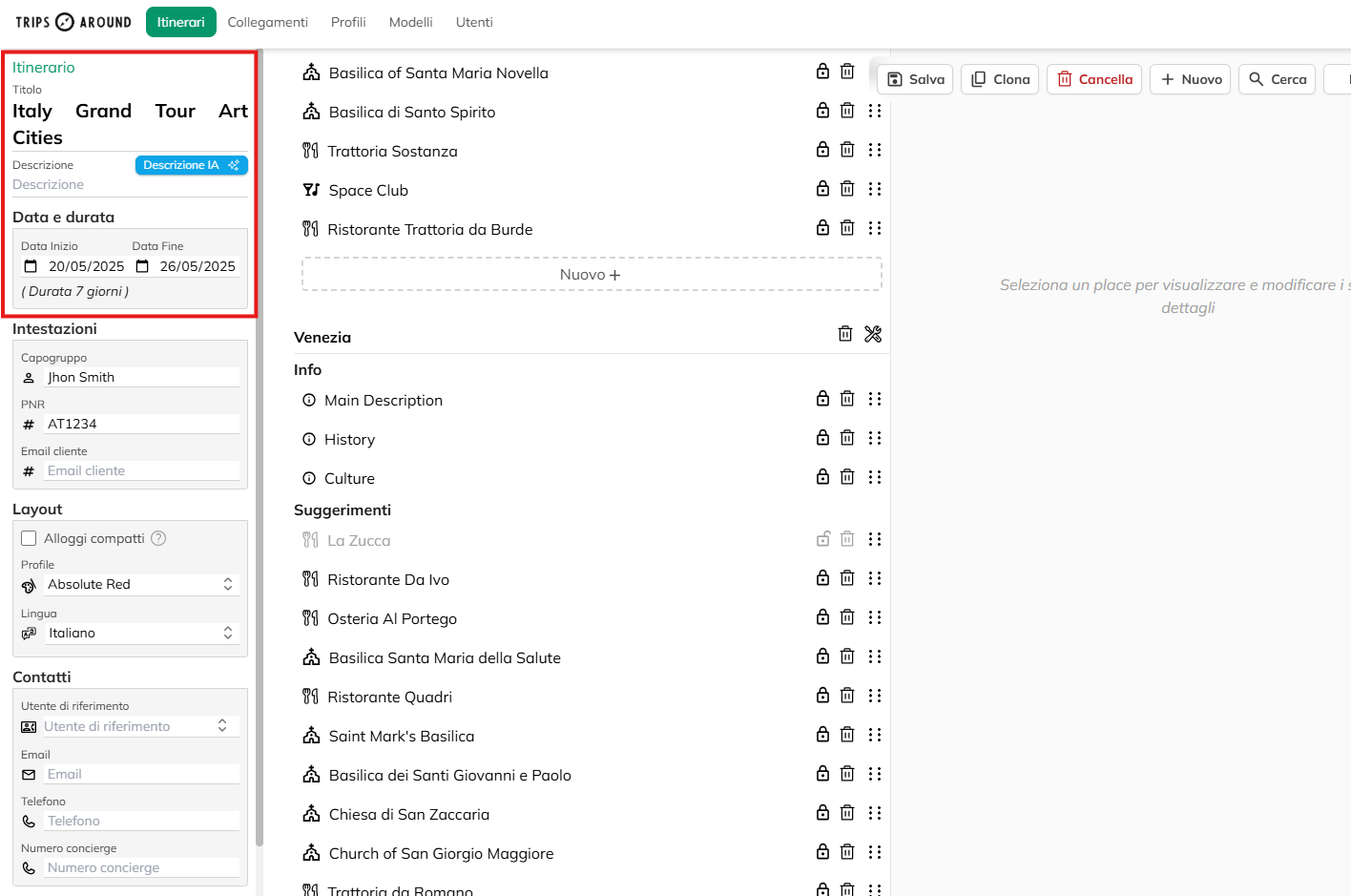Open the Modelli menu item

410,22
